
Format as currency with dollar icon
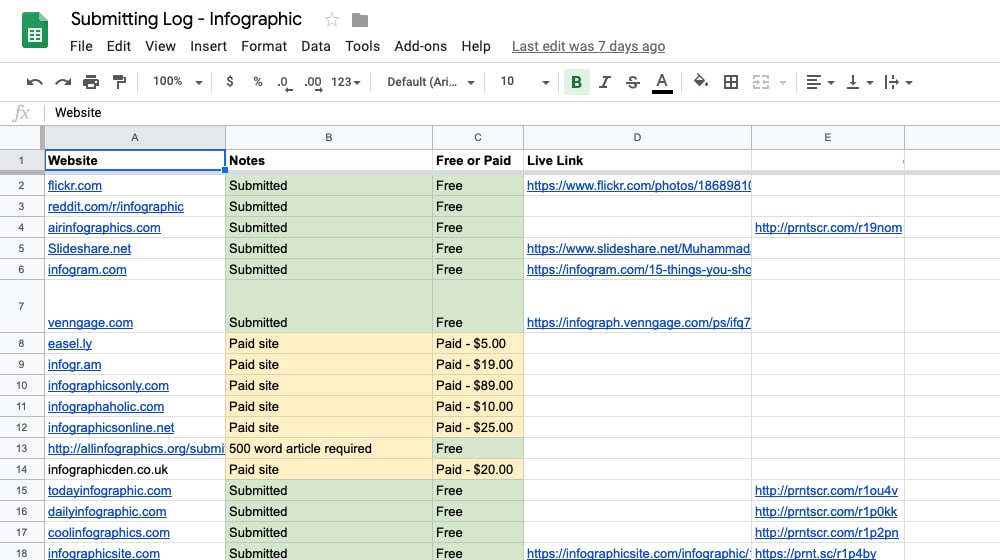(230, 82)
